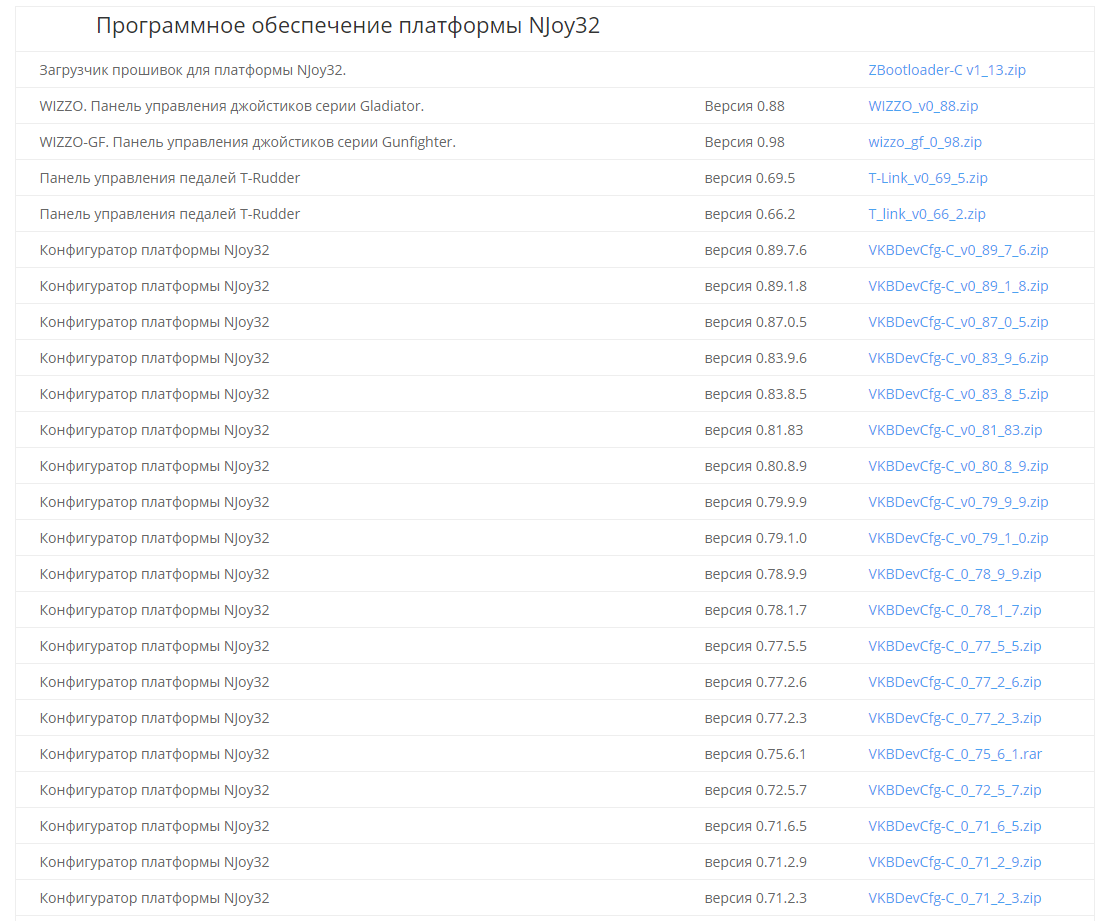
Task: Click the WIZZO-GF Gunfighter panel description
Action: point(247,142)
